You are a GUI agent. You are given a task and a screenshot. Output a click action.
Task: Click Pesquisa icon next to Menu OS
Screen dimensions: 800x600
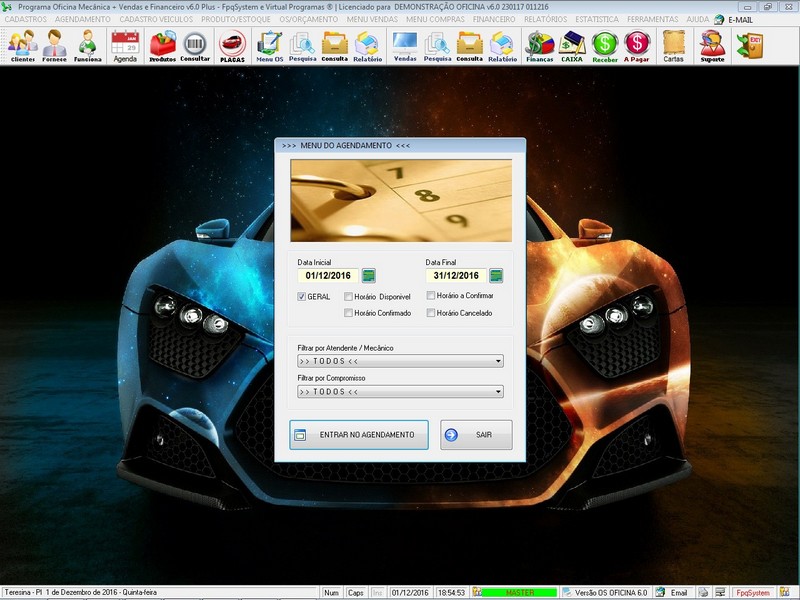(303, 46)
